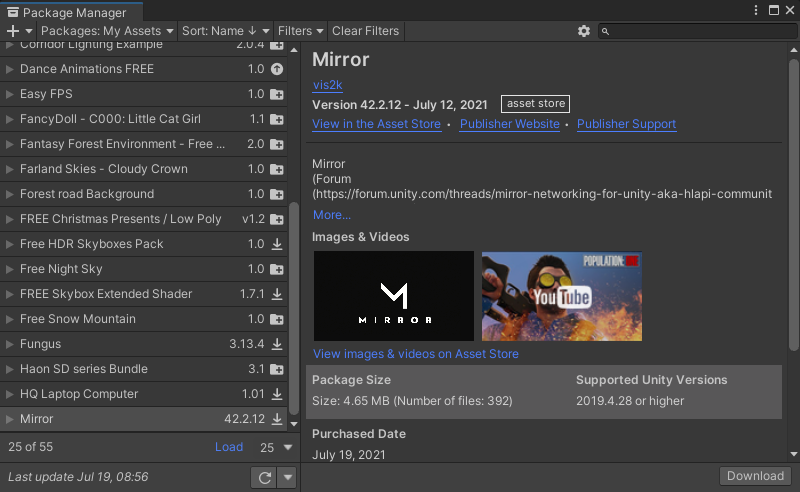This screenshot has height=492, width=800.
Task: Expand the Easy FPS entry arrow
Action: pyautogui.click(x=9, y=94)
